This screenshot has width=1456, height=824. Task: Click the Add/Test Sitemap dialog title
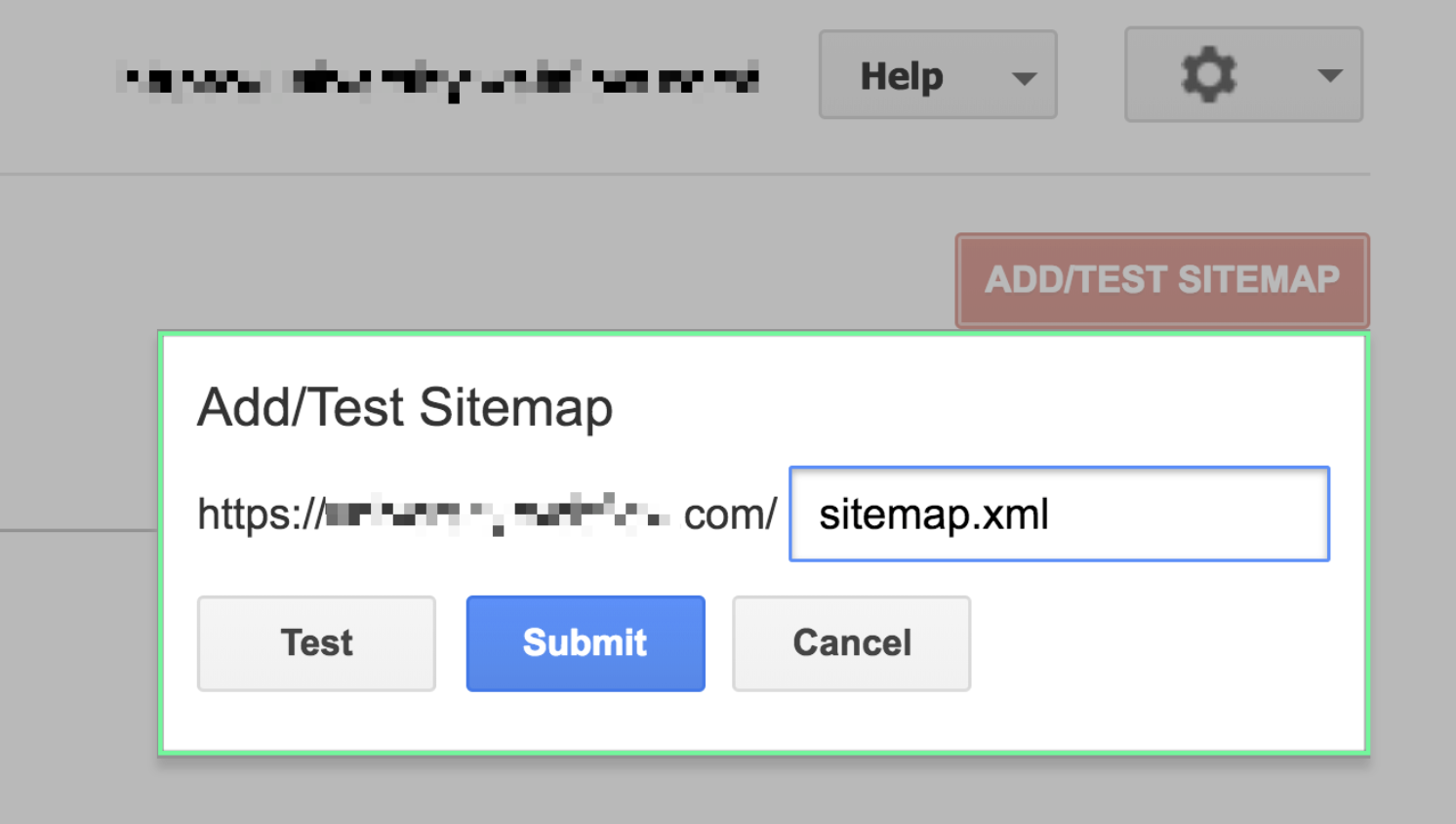click(x=405, y=407)
